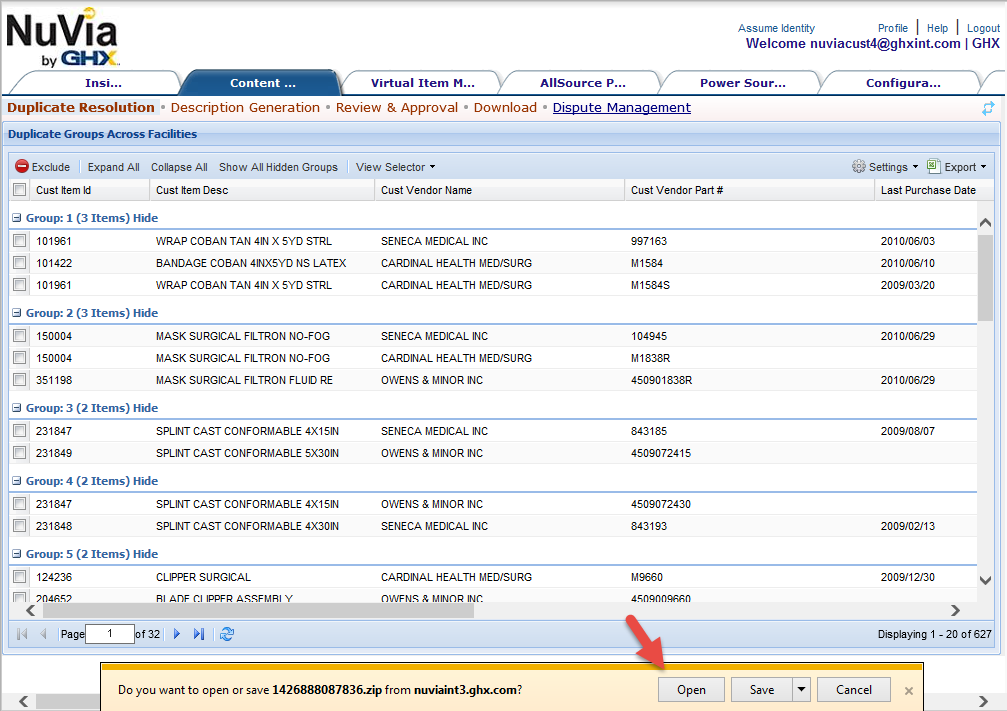
Task: Open the Virtual Item M... tab
Action: [423, 83]
